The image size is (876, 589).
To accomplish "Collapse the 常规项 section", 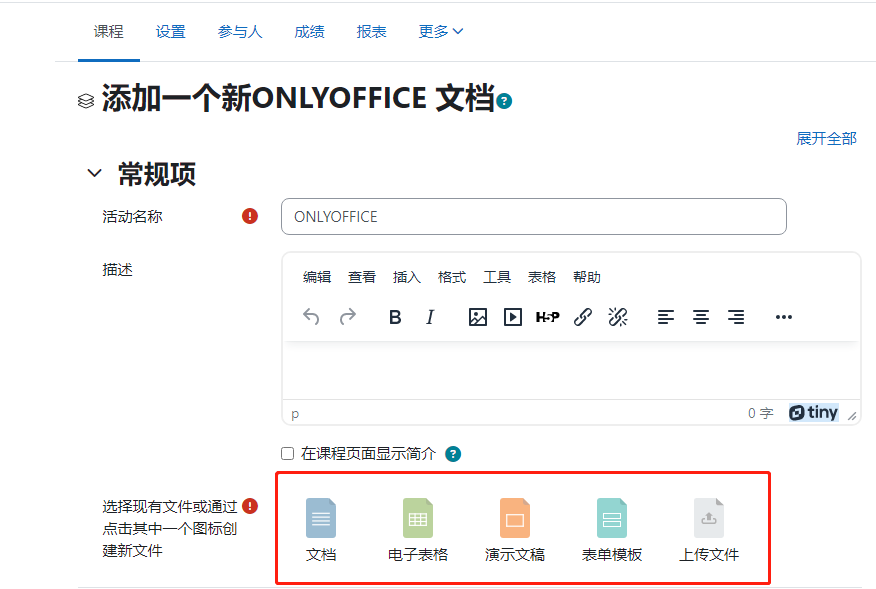I will [94, 173].
